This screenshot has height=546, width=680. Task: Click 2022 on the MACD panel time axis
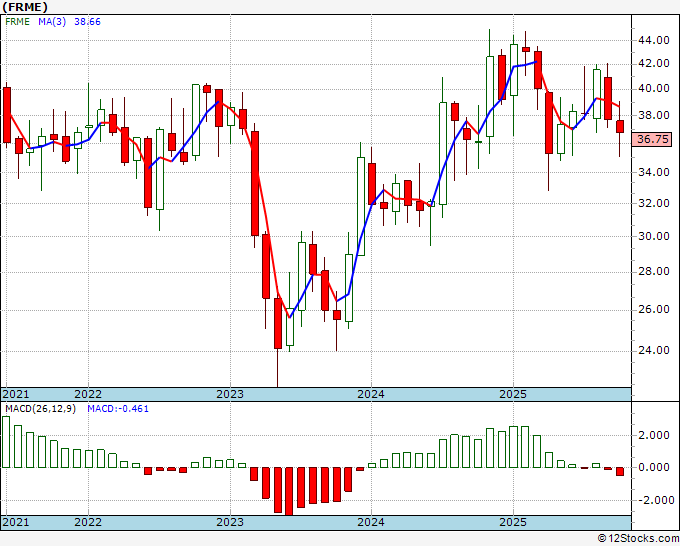[88, 522]
